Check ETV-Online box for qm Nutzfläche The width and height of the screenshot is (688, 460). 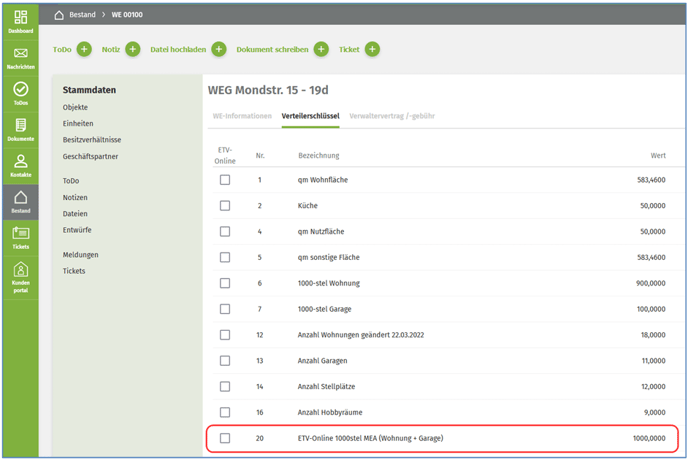tap(225, 231)
